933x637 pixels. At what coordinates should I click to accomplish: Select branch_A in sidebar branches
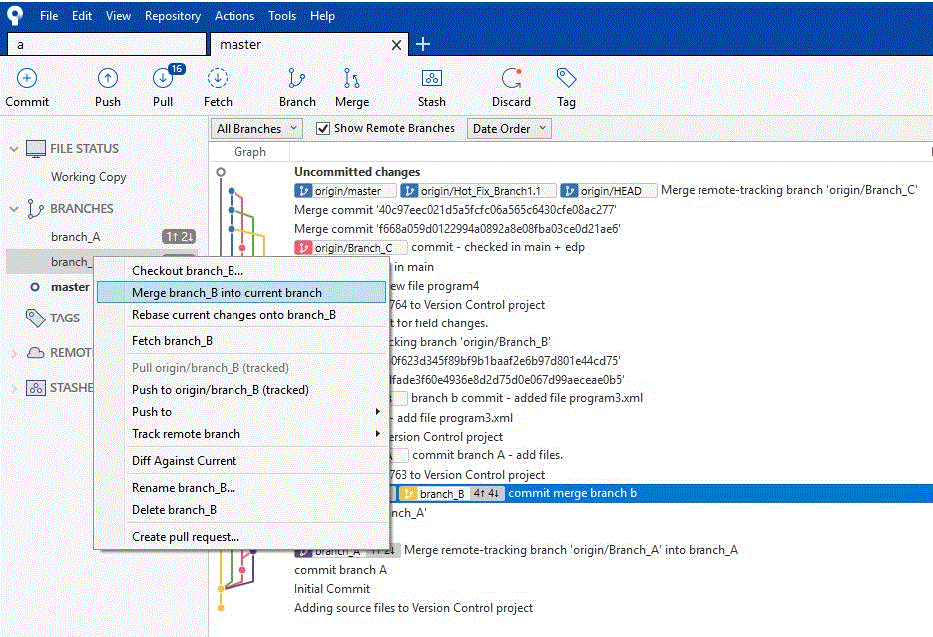[x=76, y=237]
